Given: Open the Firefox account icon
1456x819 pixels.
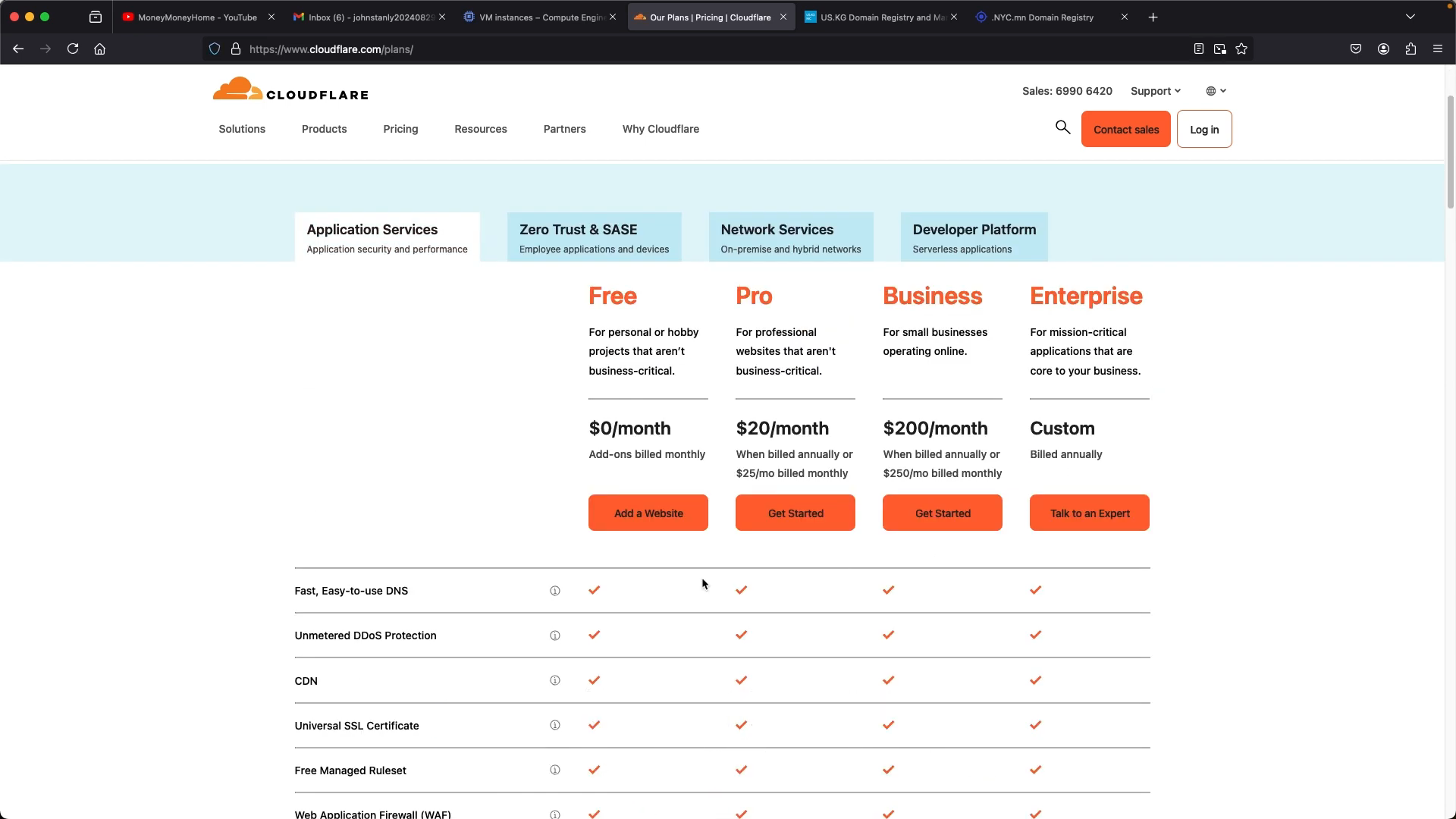Looking at the screenshot, I should tap(1383, 49).
